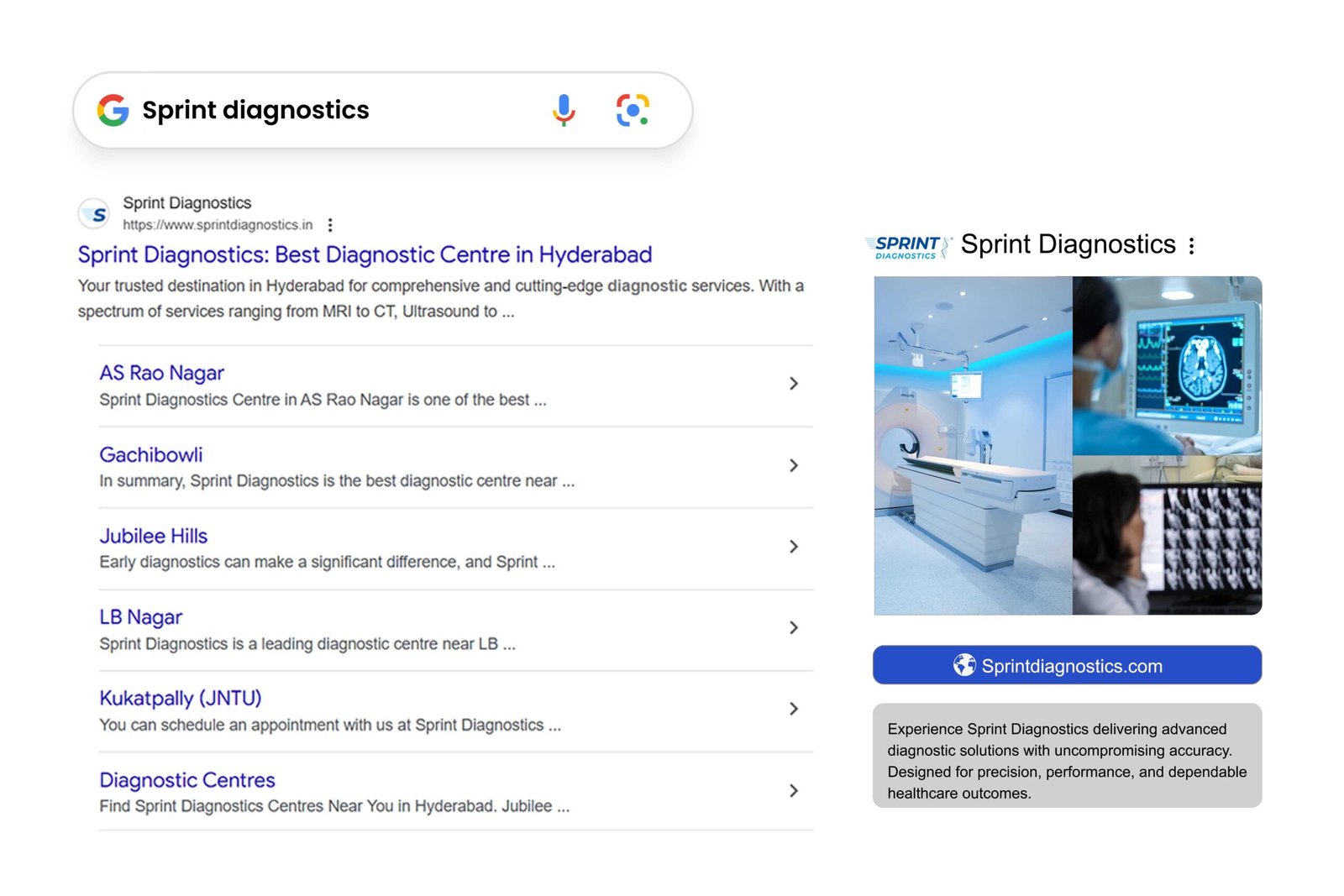The width and height of the screenshot is (1344, 896).
Task: Open the brain scan monitor photo
Action: click(1167, 365)
